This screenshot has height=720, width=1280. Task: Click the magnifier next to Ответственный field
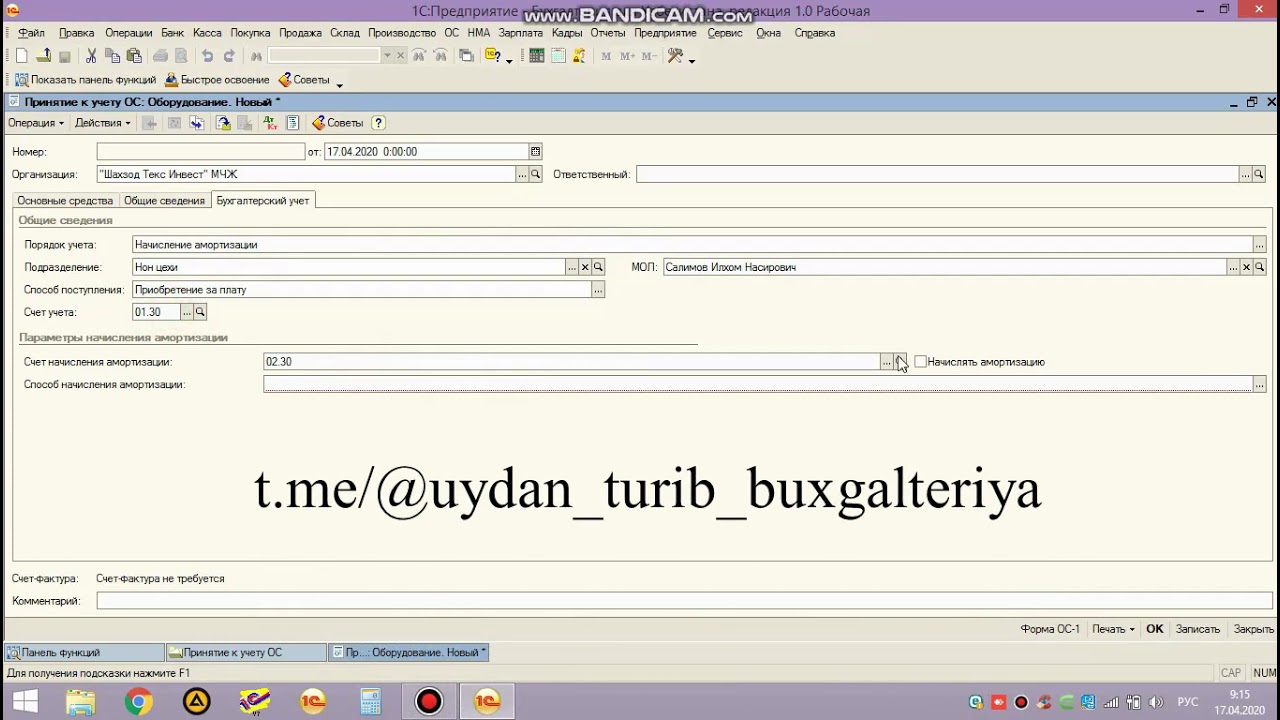coord(1259,174)
